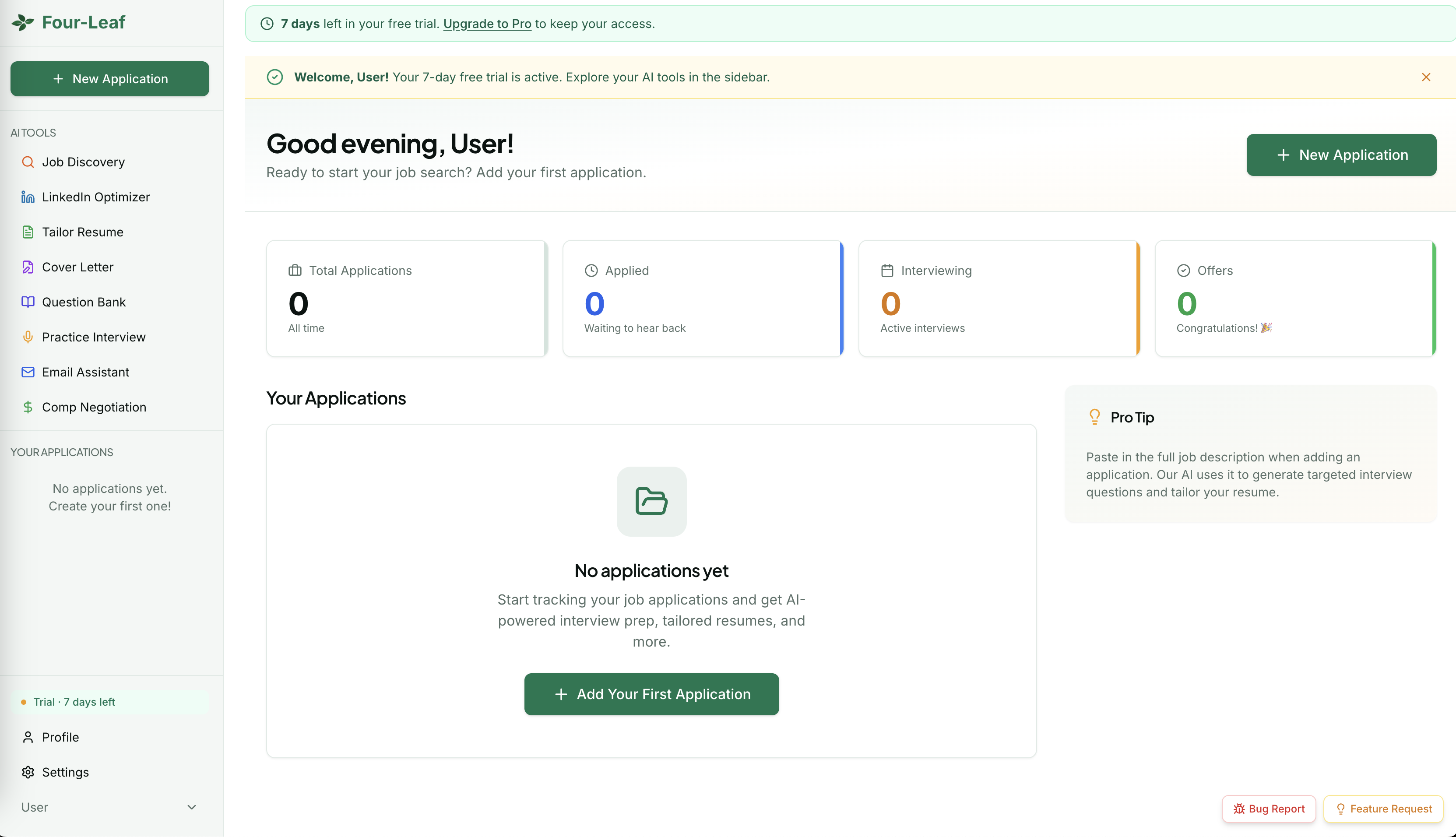This screenshot has width=1456, height=837.
Task: Expand the User account menu chevron
Action: tap(192, 807)
